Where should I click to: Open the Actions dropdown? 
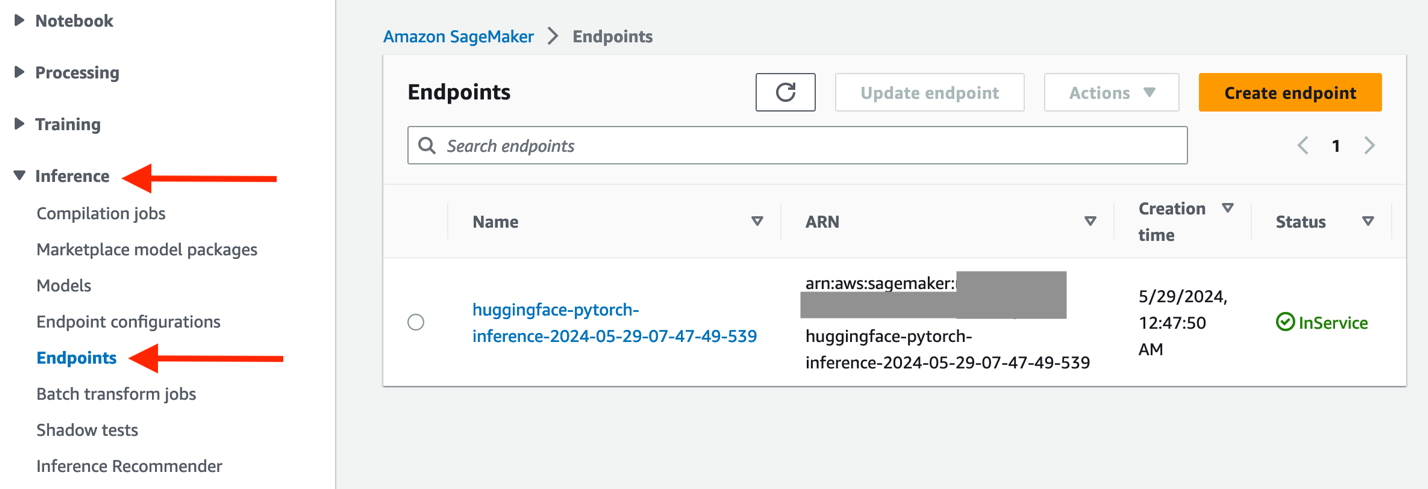(x=1111, y=92)
